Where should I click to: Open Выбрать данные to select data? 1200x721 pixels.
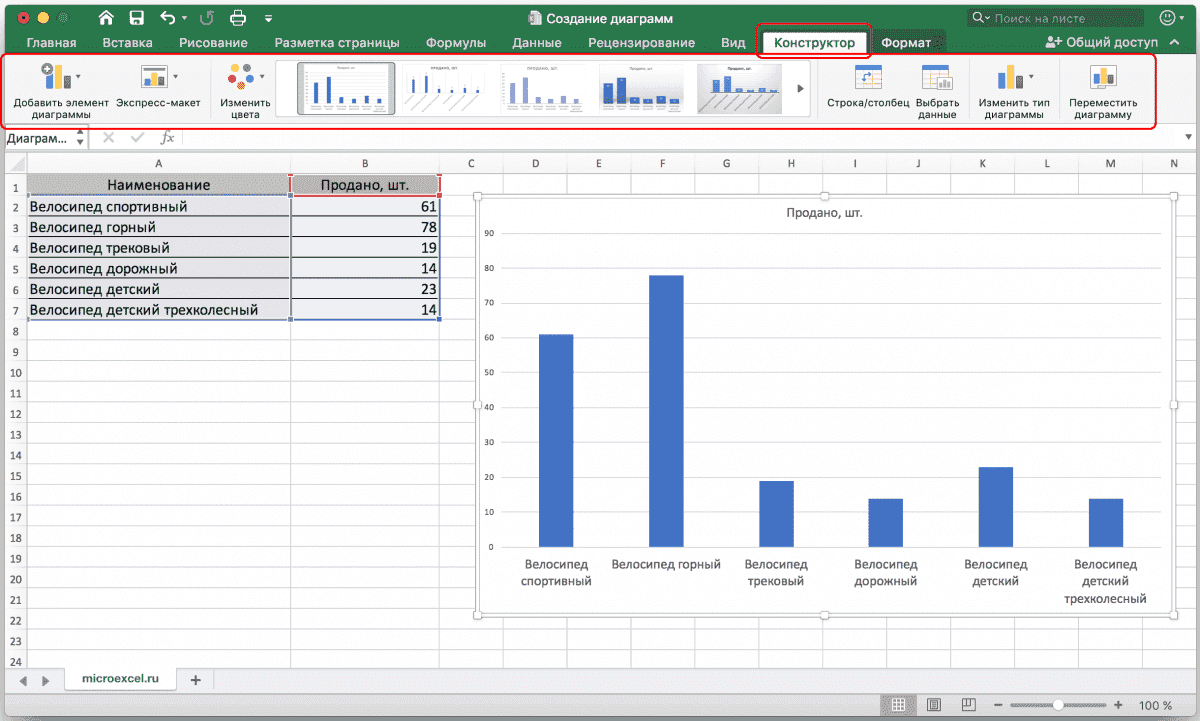tap(937, 79)
